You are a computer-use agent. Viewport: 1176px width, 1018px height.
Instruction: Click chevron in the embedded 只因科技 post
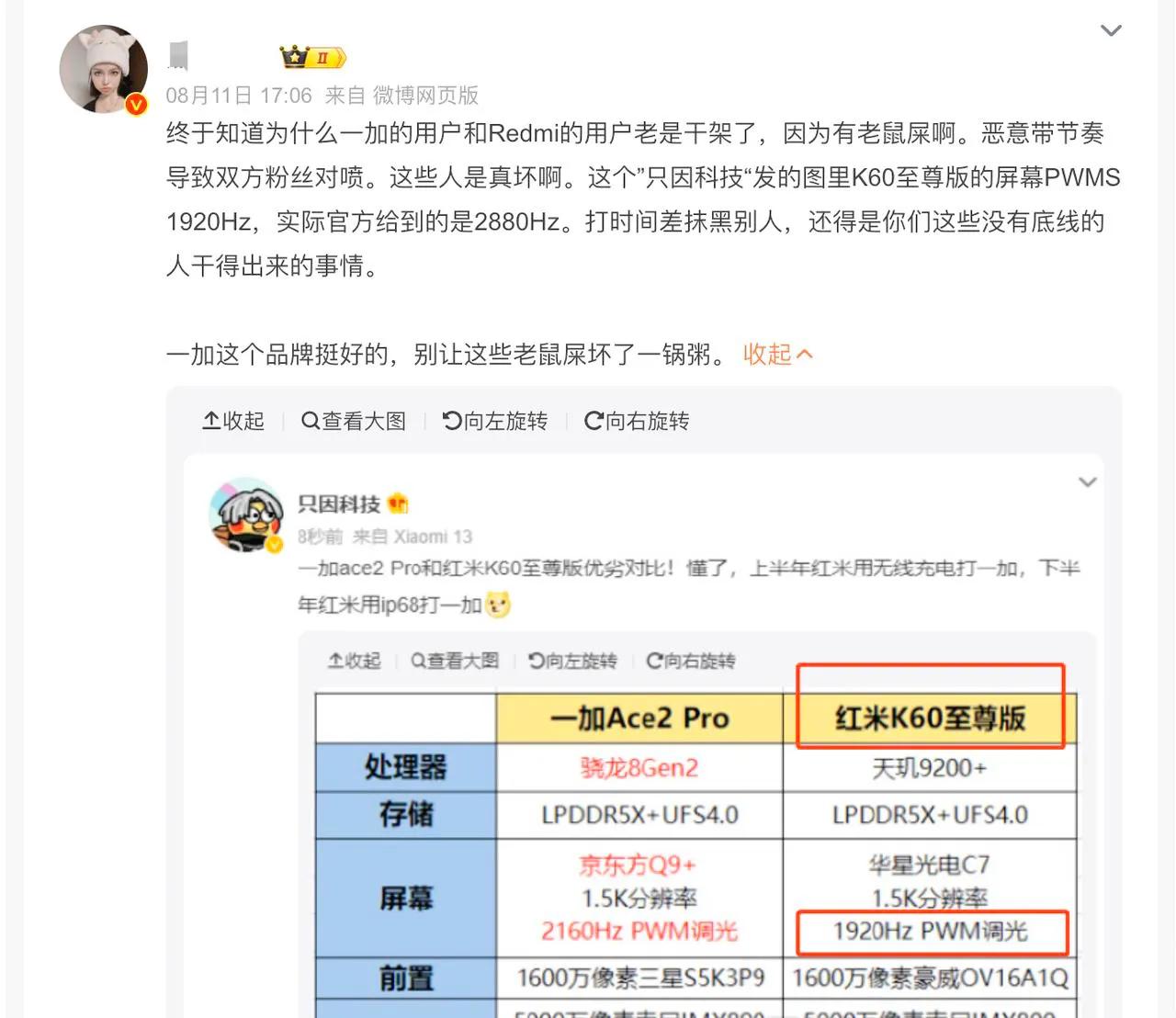[1088, 482]
